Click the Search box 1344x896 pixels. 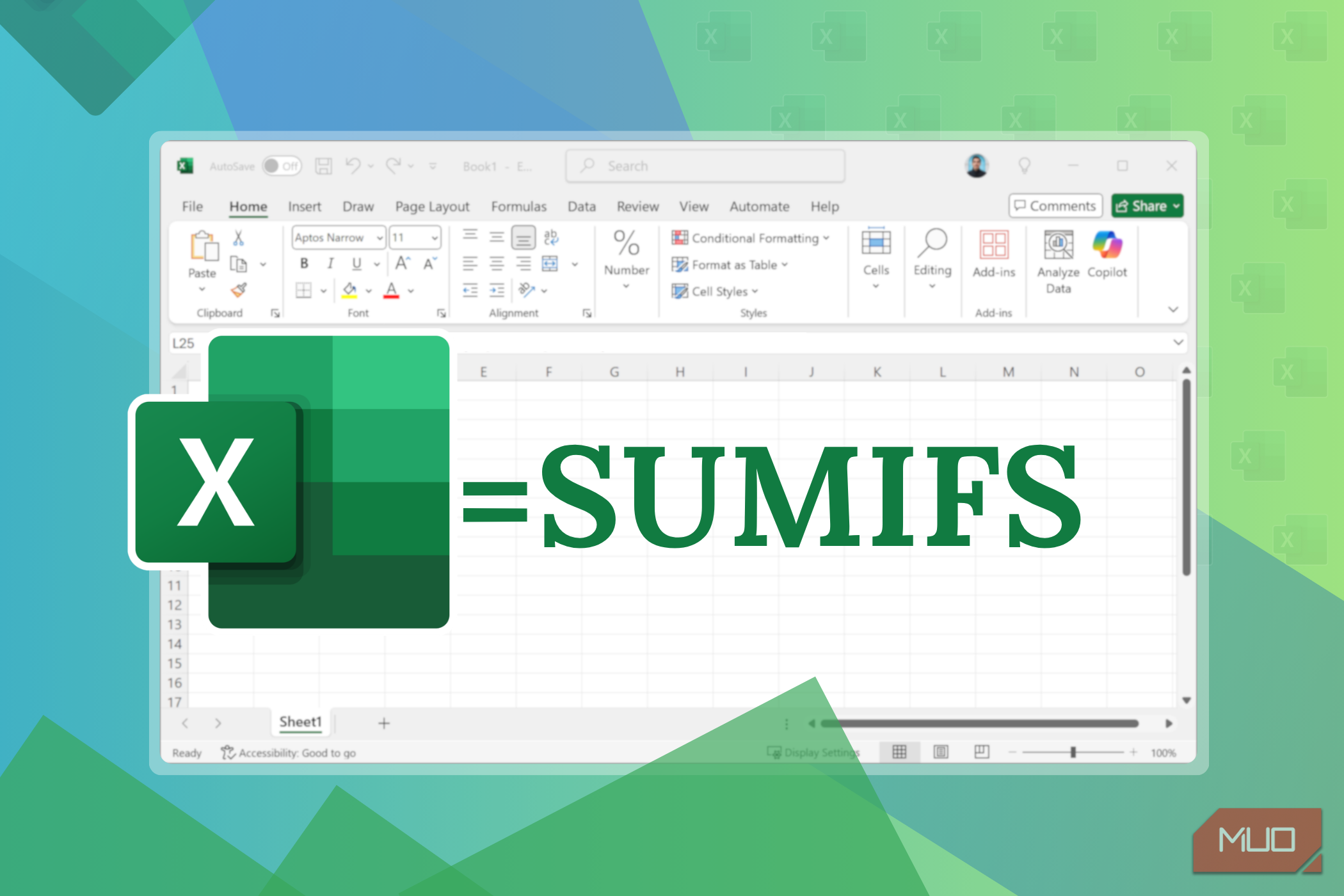705,166
